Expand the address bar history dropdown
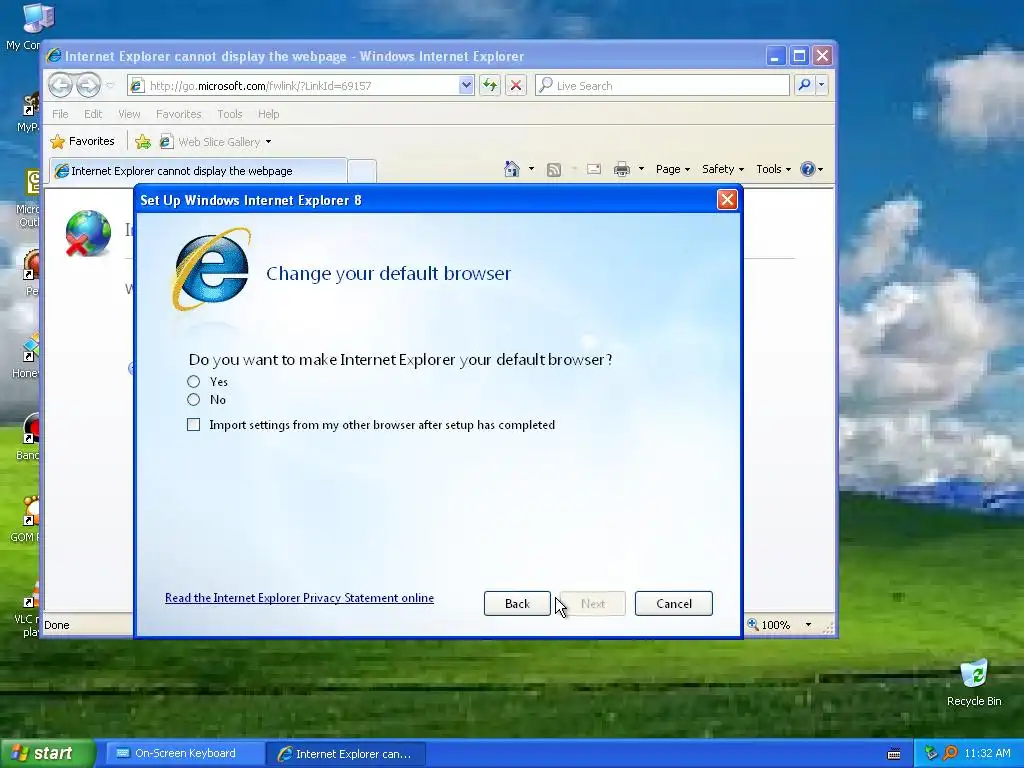Viewport: 1024px width, 768px height. point(466,86)
